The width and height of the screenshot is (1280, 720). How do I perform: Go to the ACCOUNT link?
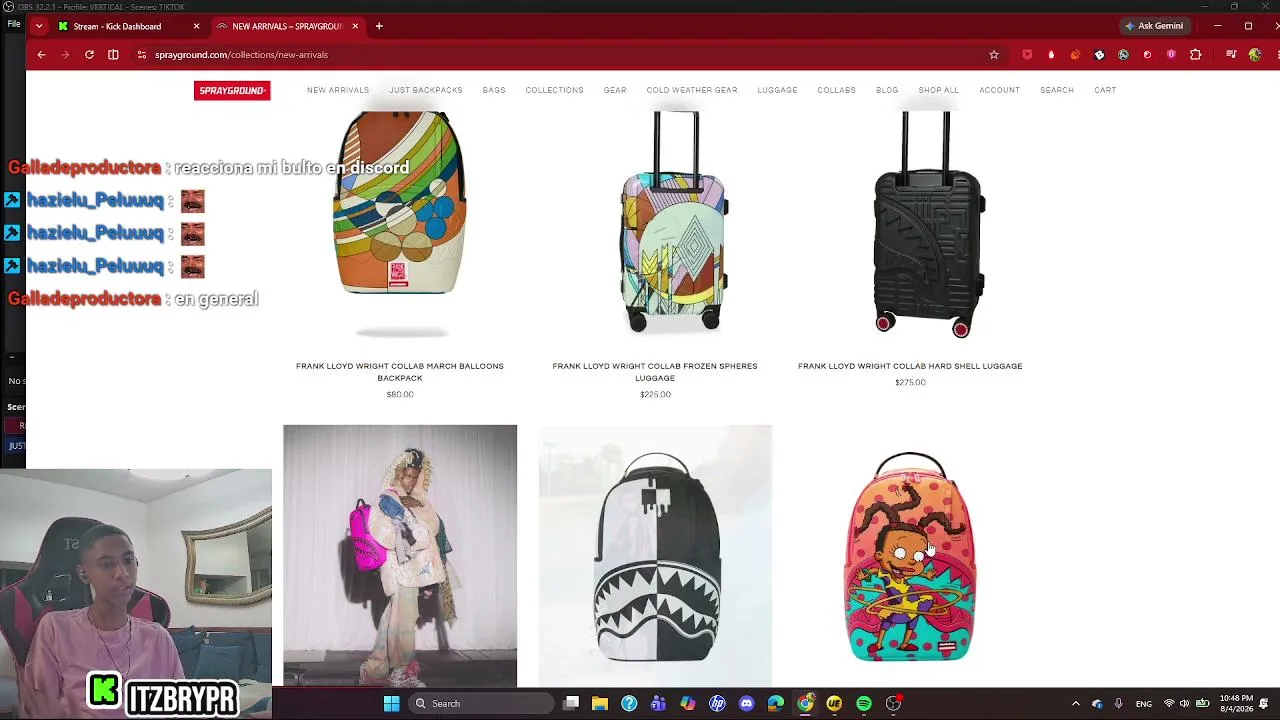pyautogui.click(x=1000, y=90)
